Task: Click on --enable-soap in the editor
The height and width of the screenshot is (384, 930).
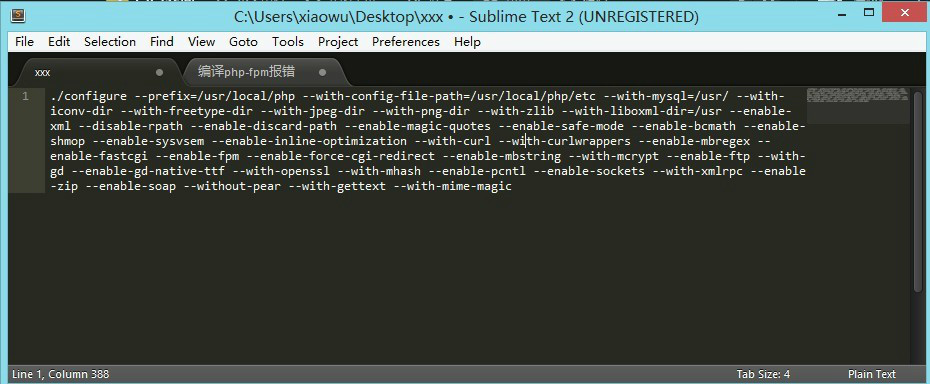Action: (130, 187)
